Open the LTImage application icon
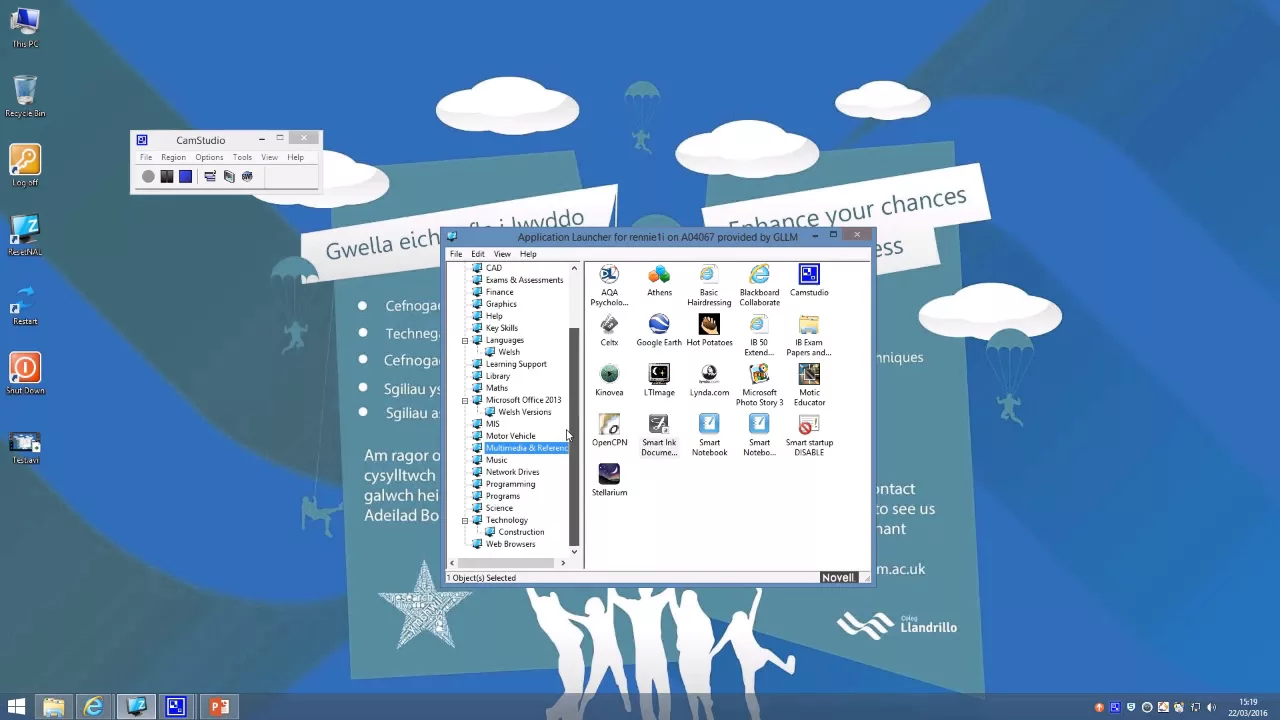The width and height of the screenshot is (1280, 720). [x=659, y=381]
